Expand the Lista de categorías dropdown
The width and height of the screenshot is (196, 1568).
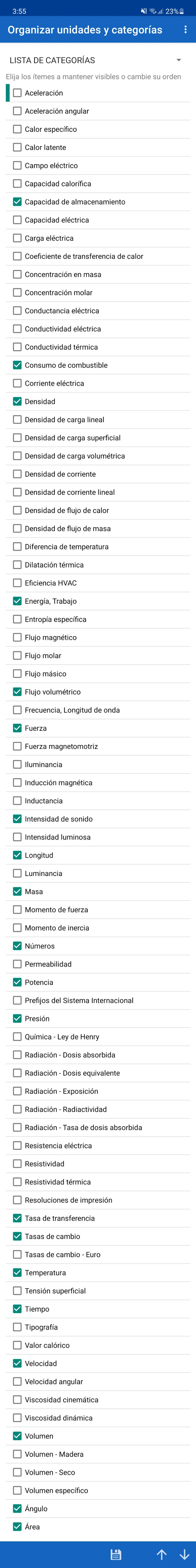coord(178,60)
